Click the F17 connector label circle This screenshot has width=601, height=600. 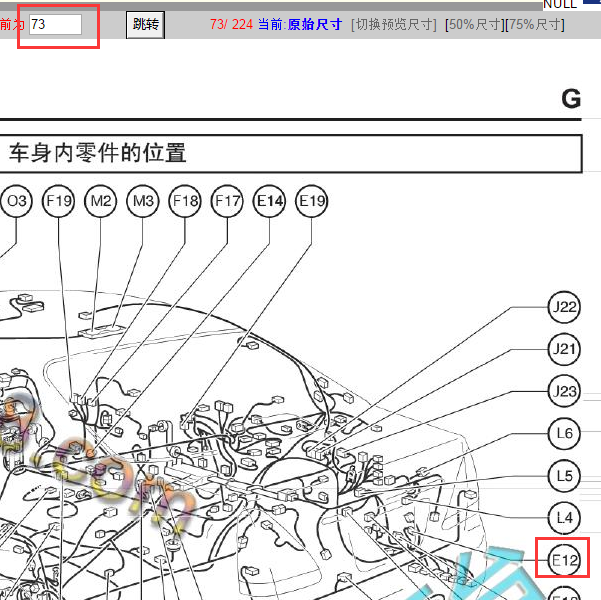(227, 201)
